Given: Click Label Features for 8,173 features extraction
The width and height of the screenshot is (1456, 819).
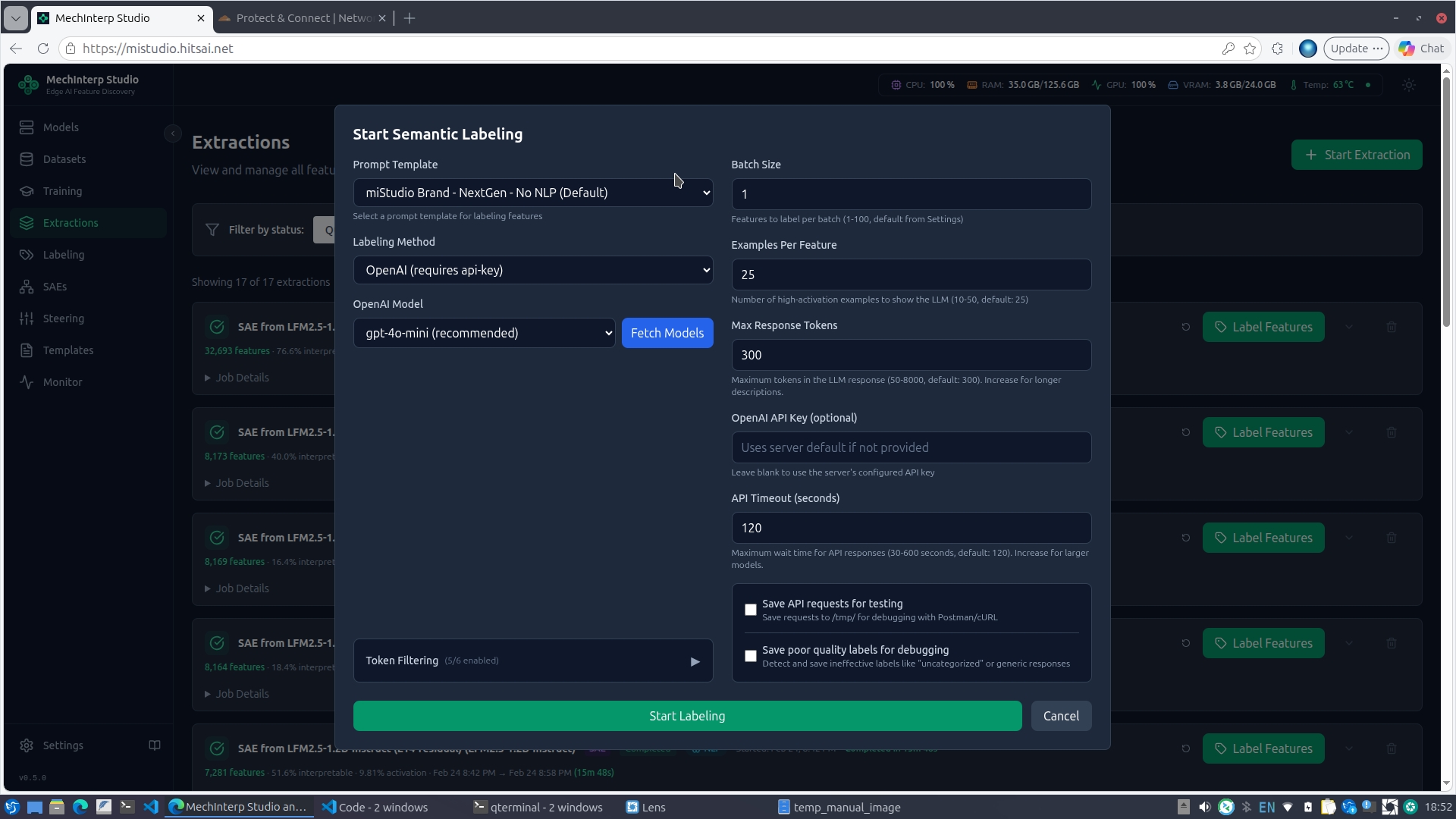Looking at the screenshot, I should [1263, 432].
